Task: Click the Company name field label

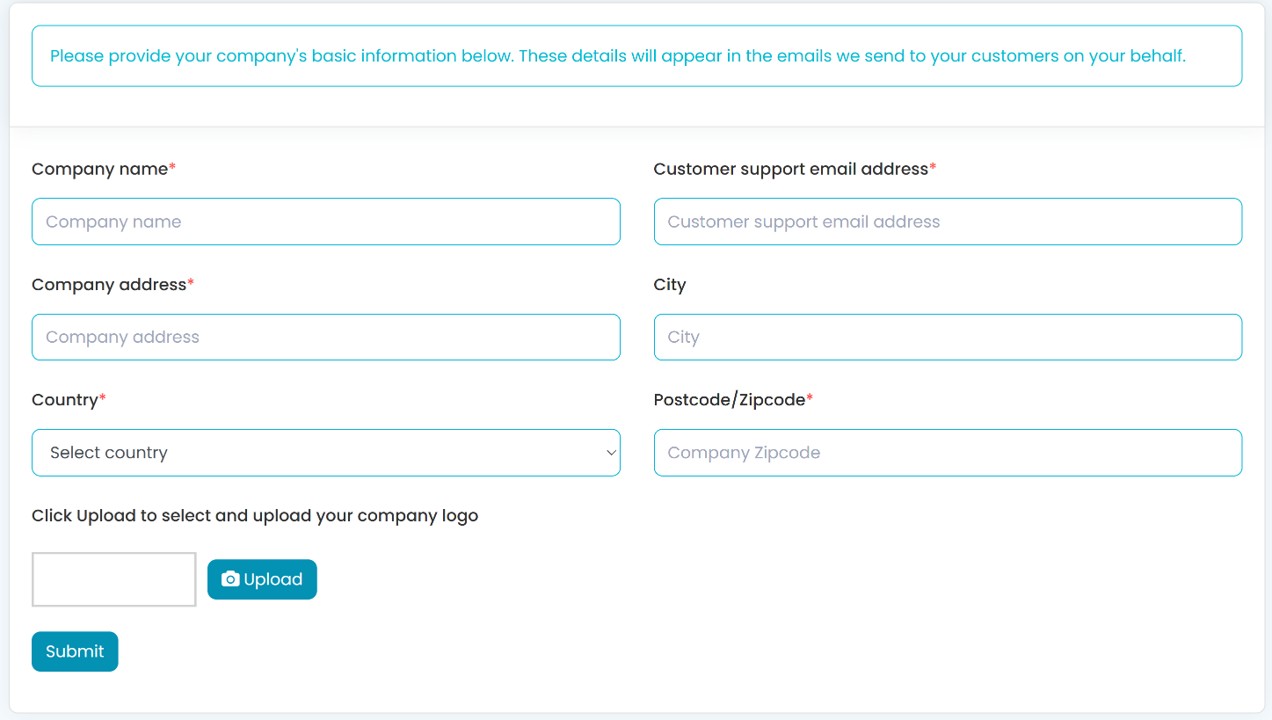Action: pyautogui.click(x=99, y=169)
